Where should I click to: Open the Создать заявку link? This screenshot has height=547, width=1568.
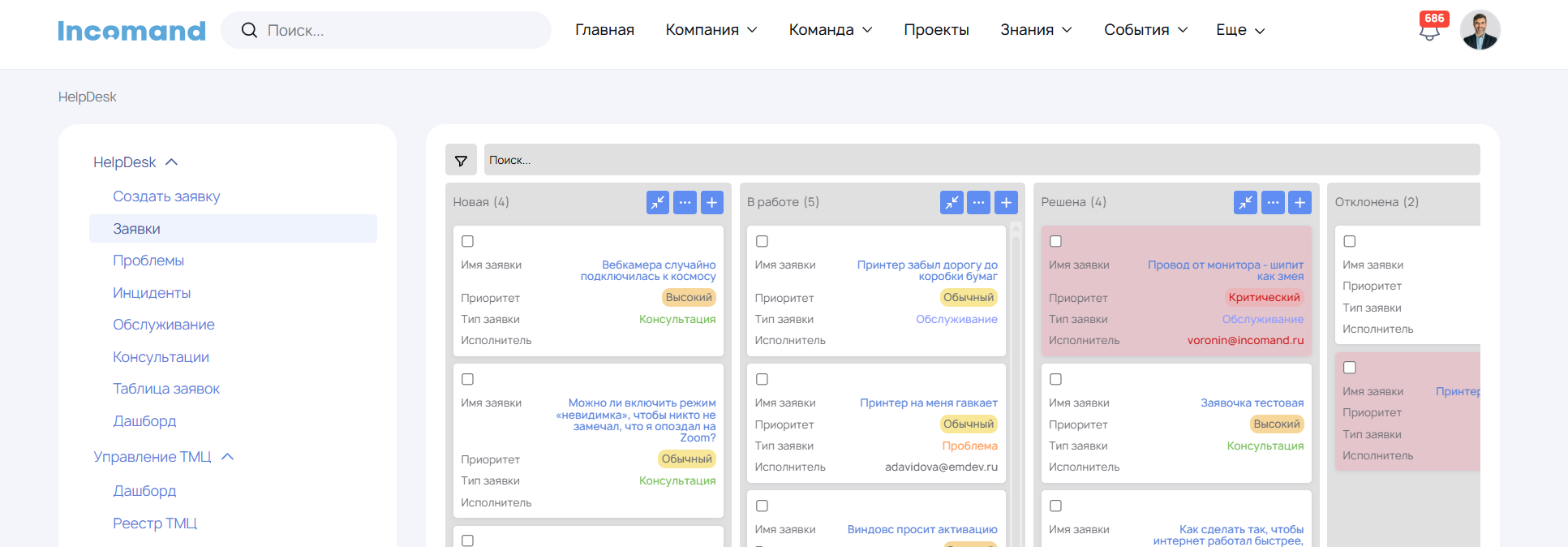tap(166, 196)
